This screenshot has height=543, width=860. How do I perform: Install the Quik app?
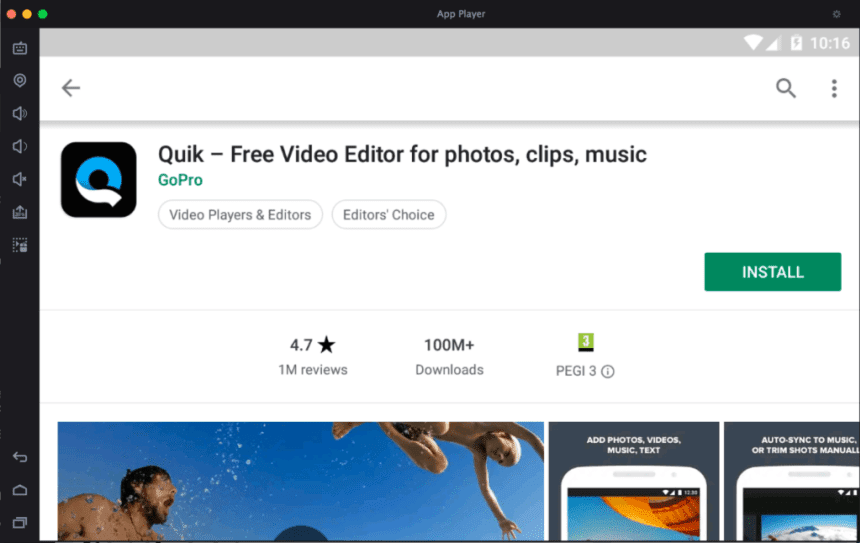point(772,272)
